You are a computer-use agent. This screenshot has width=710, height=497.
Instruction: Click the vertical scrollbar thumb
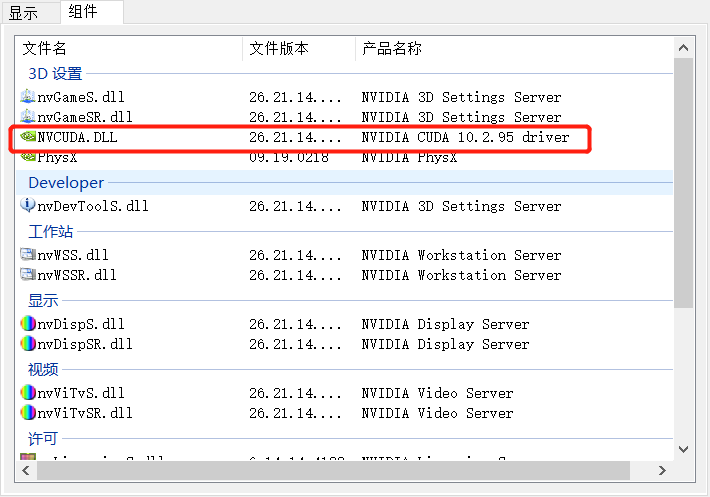[x=684, y=183]
